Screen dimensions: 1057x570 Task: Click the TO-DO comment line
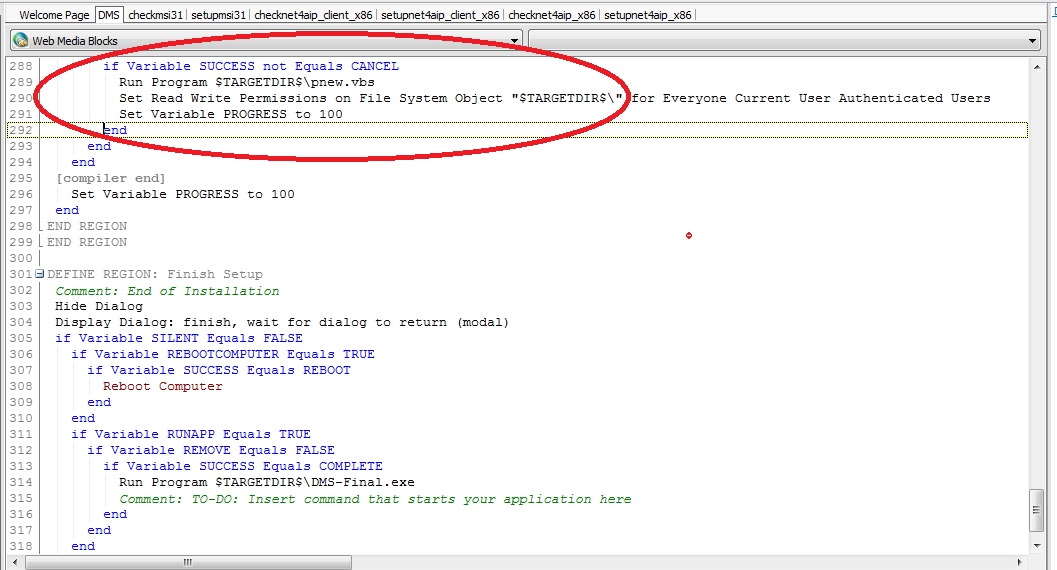pos(375,499)
